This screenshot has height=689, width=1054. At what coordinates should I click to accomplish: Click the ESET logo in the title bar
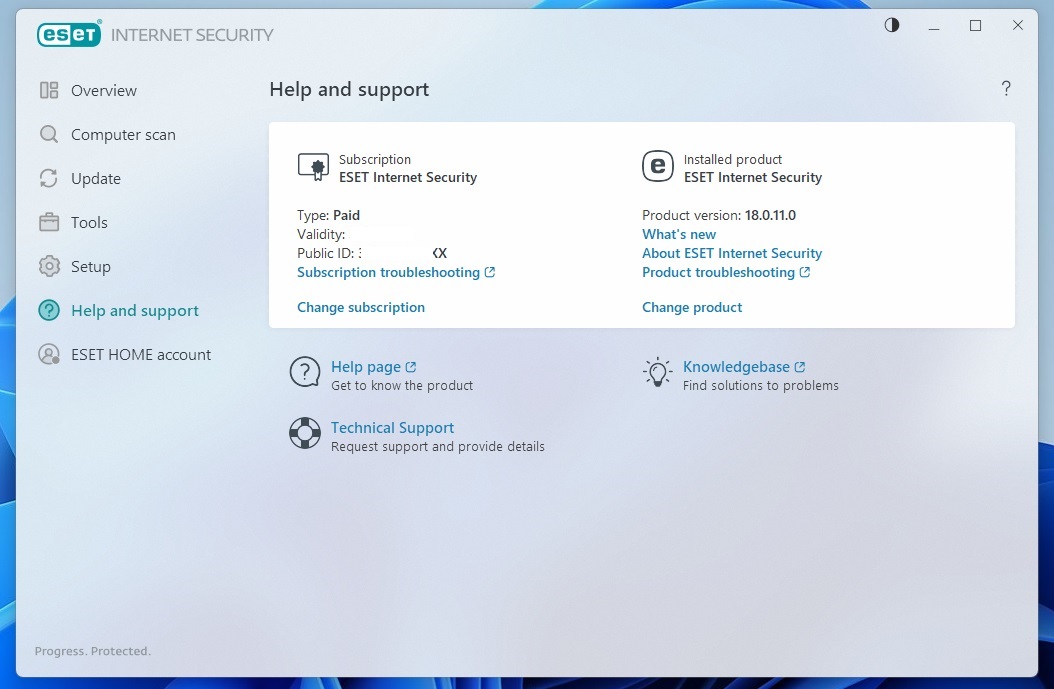(x=69, y=34)
